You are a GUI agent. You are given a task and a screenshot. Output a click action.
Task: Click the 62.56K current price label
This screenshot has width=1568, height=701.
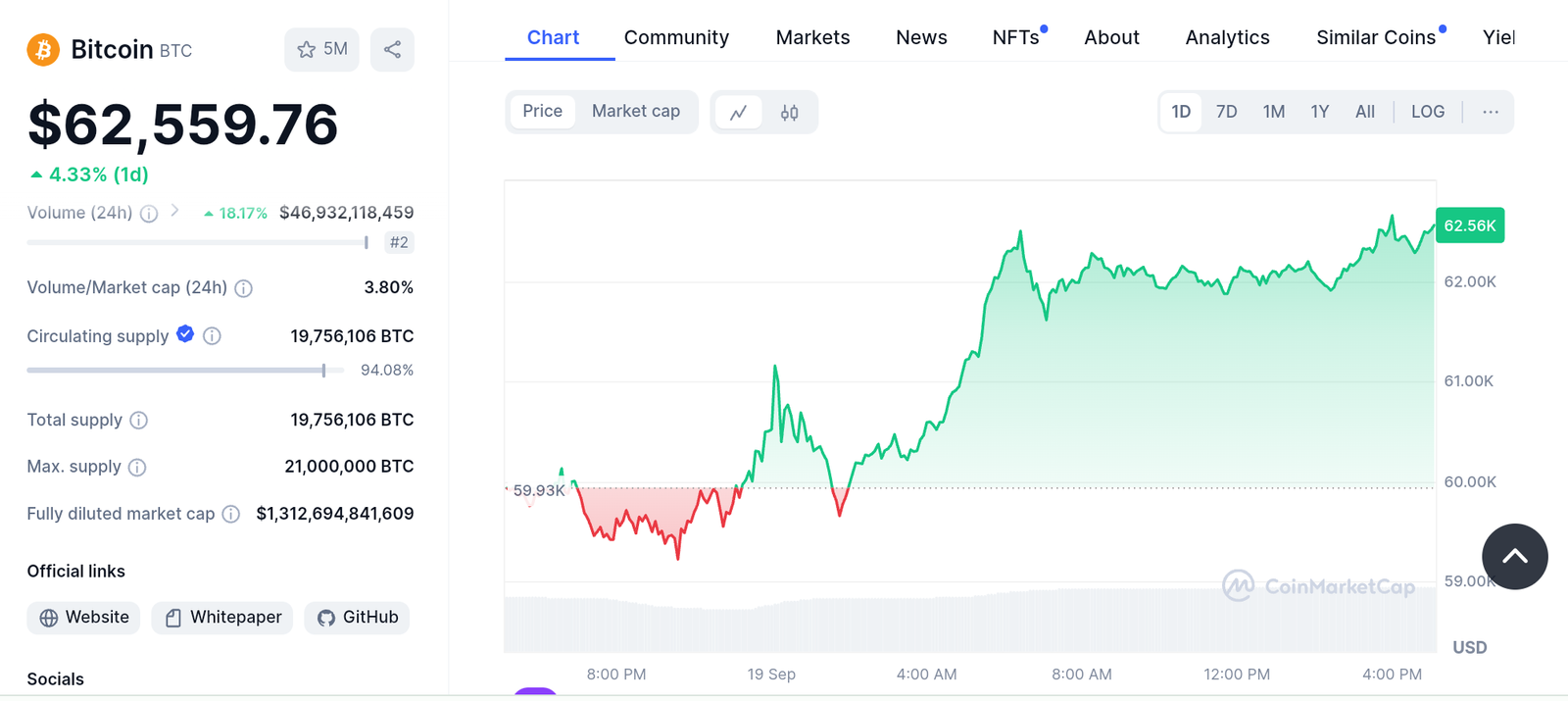pos(1470,225)
